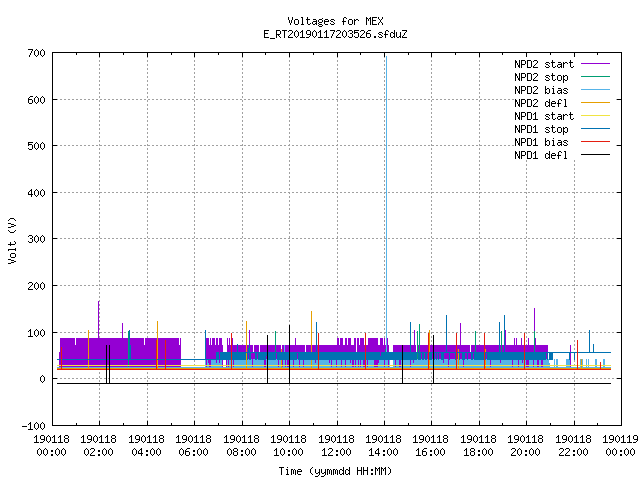Image resolution: width=640 pixels, height=480 pixels.
Task: Click the yellow NPD1 start legend line
Action: coord(596,116)
